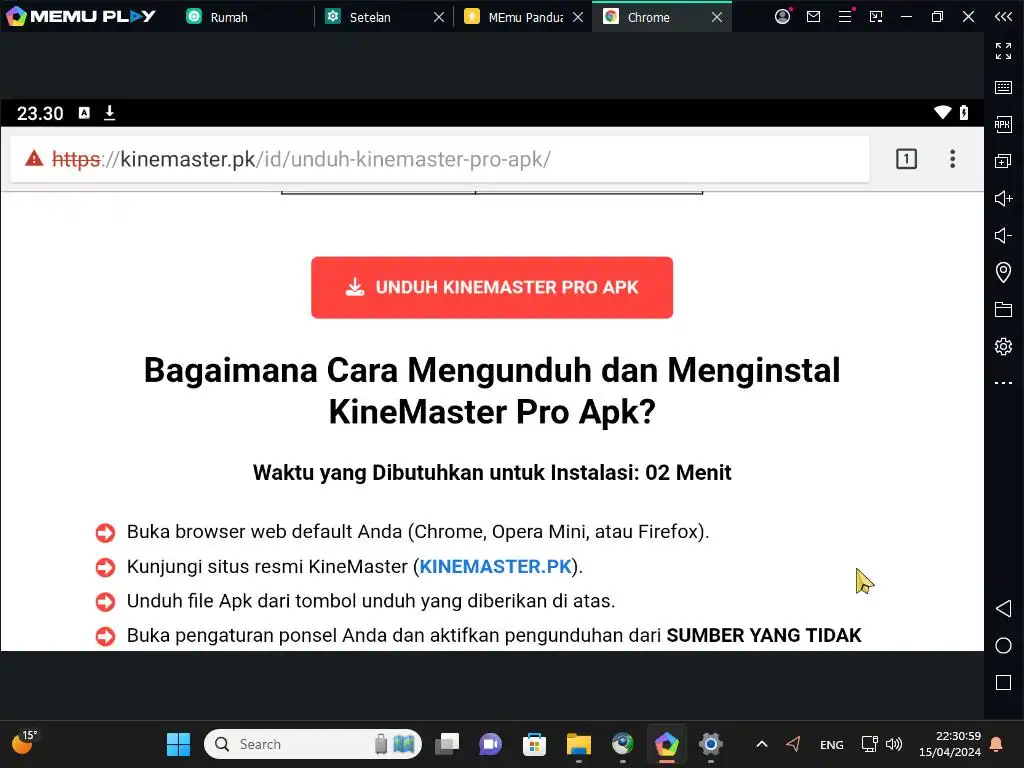
Task: Open the chat app on the taskbar
Action: click(490, 744)
